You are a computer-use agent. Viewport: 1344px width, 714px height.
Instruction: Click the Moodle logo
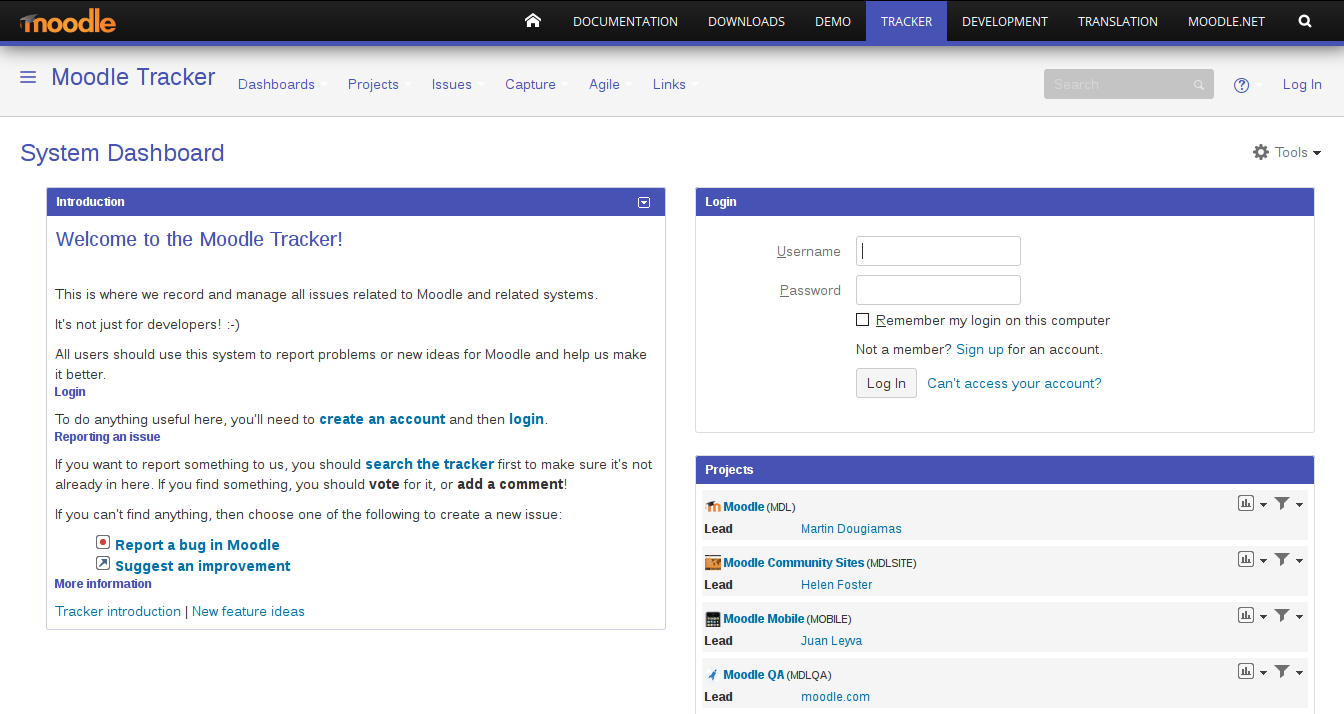pyautogui.click(x=67, y=21)
